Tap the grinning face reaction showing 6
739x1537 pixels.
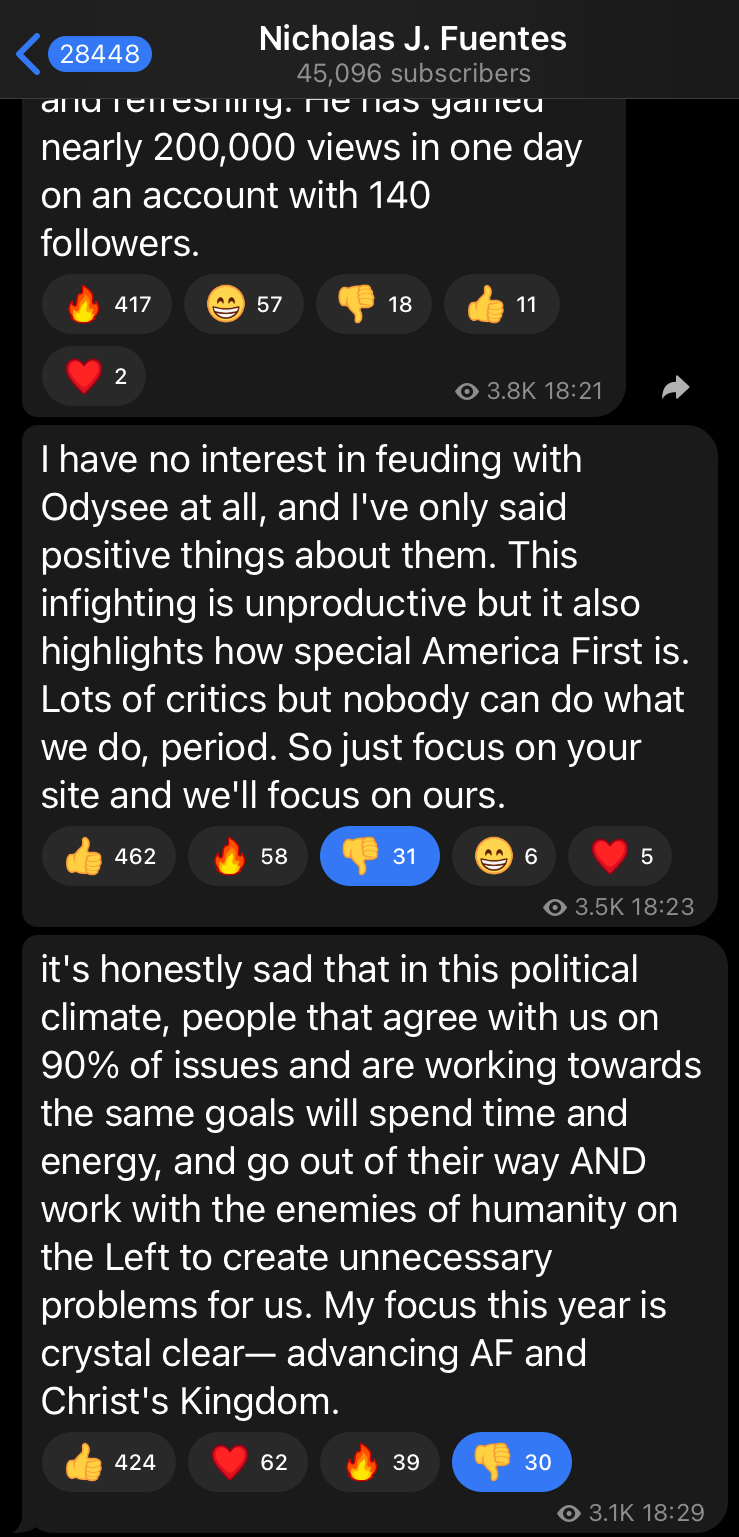tap(504, 856)
